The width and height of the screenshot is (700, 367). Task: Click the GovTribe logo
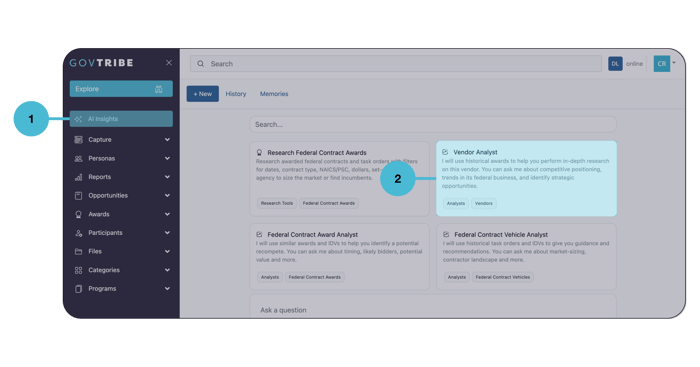point(101,63)
